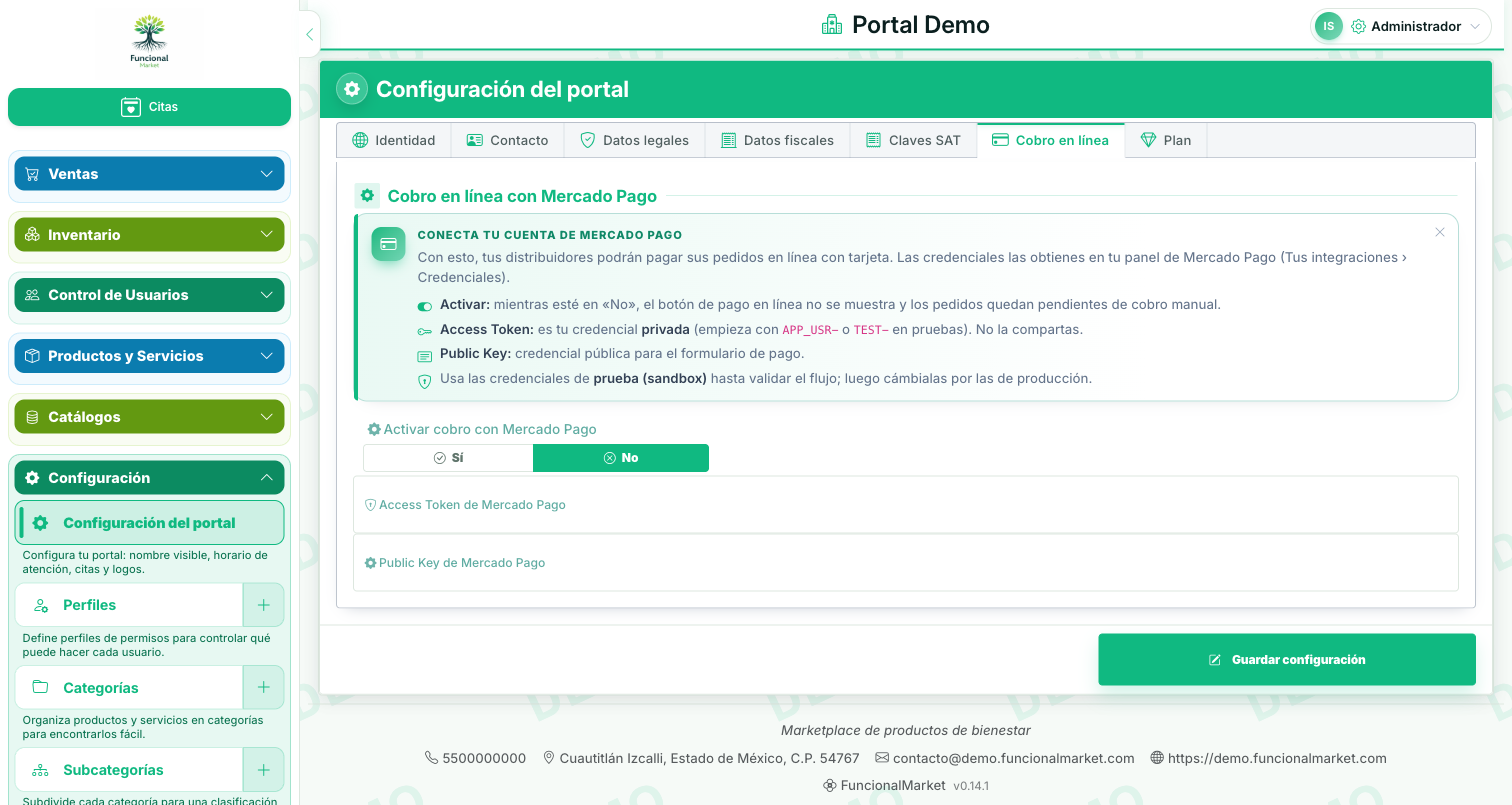Click the key icon beside Access Token description
Screen dimensions: 1512x805
click(x=425, y=330)
